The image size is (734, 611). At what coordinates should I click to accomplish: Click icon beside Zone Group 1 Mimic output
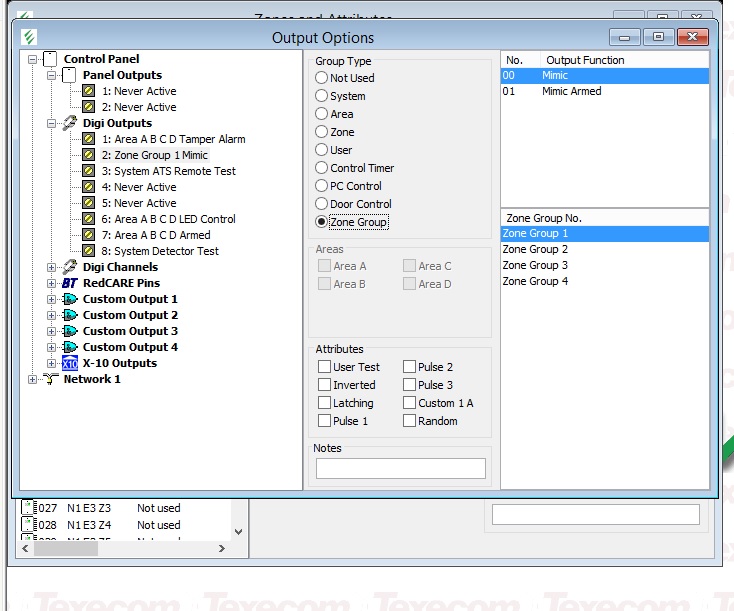pos(88,155)
